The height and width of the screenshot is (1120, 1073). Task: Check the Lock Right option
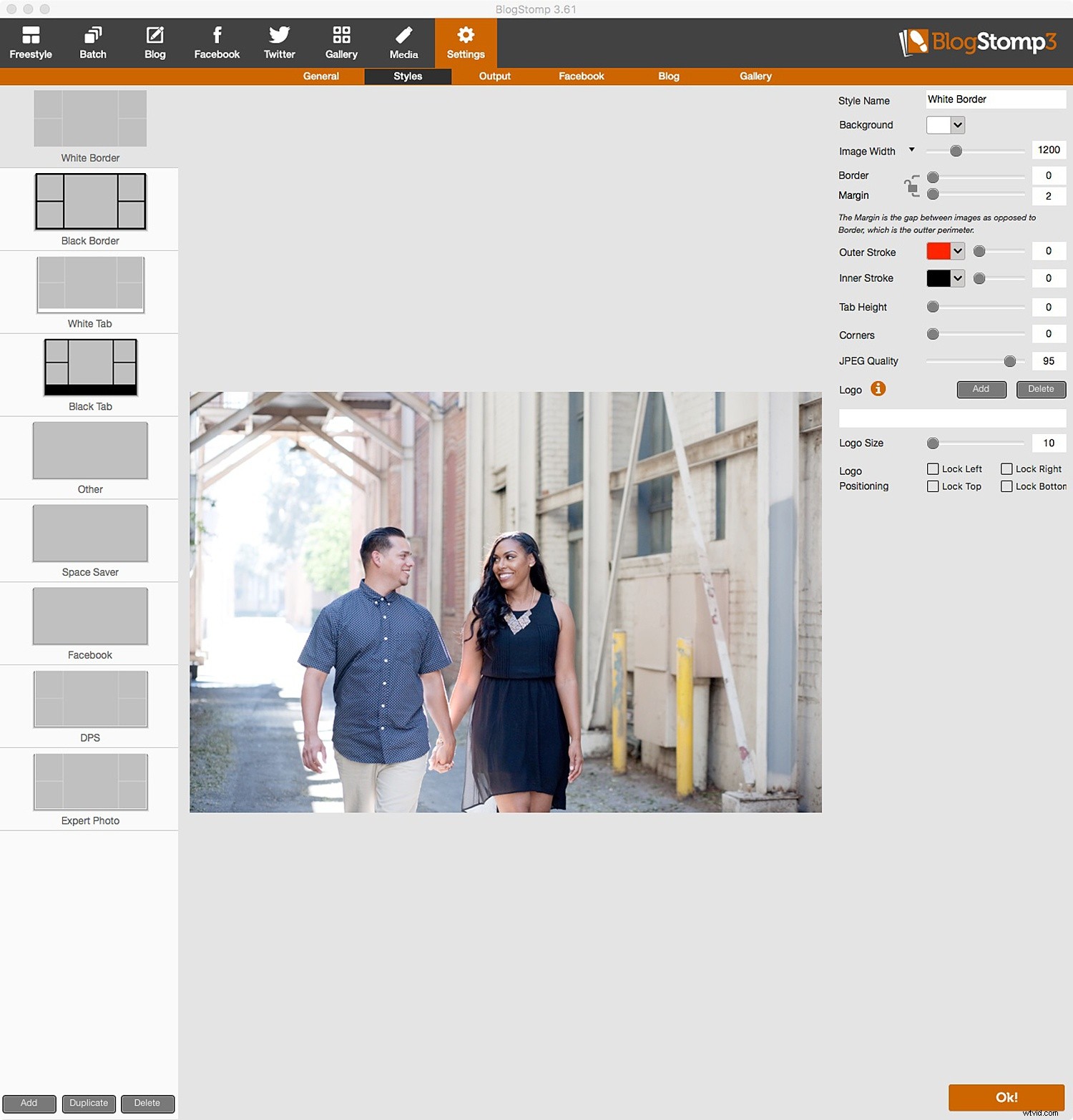click(x=1007, y=468)
